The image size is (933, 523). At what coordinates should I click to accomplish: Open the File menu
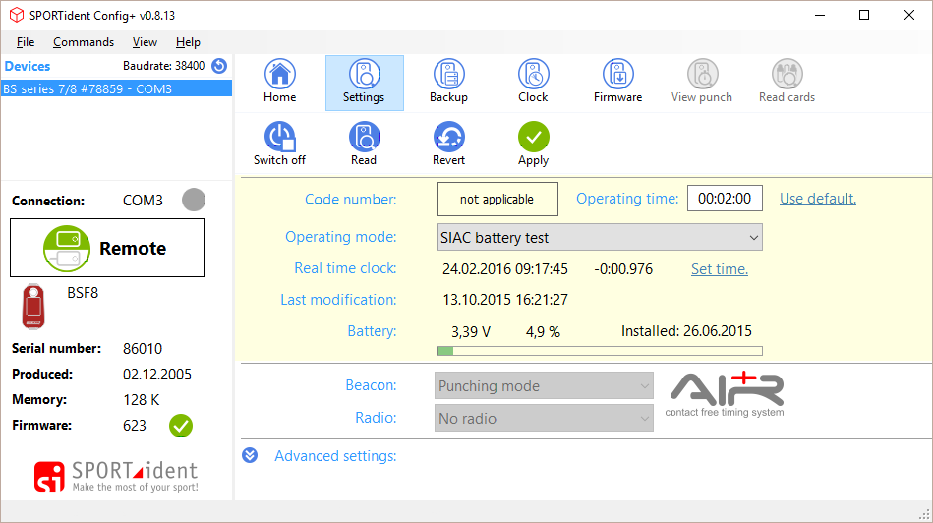click(x=25, y=42)
